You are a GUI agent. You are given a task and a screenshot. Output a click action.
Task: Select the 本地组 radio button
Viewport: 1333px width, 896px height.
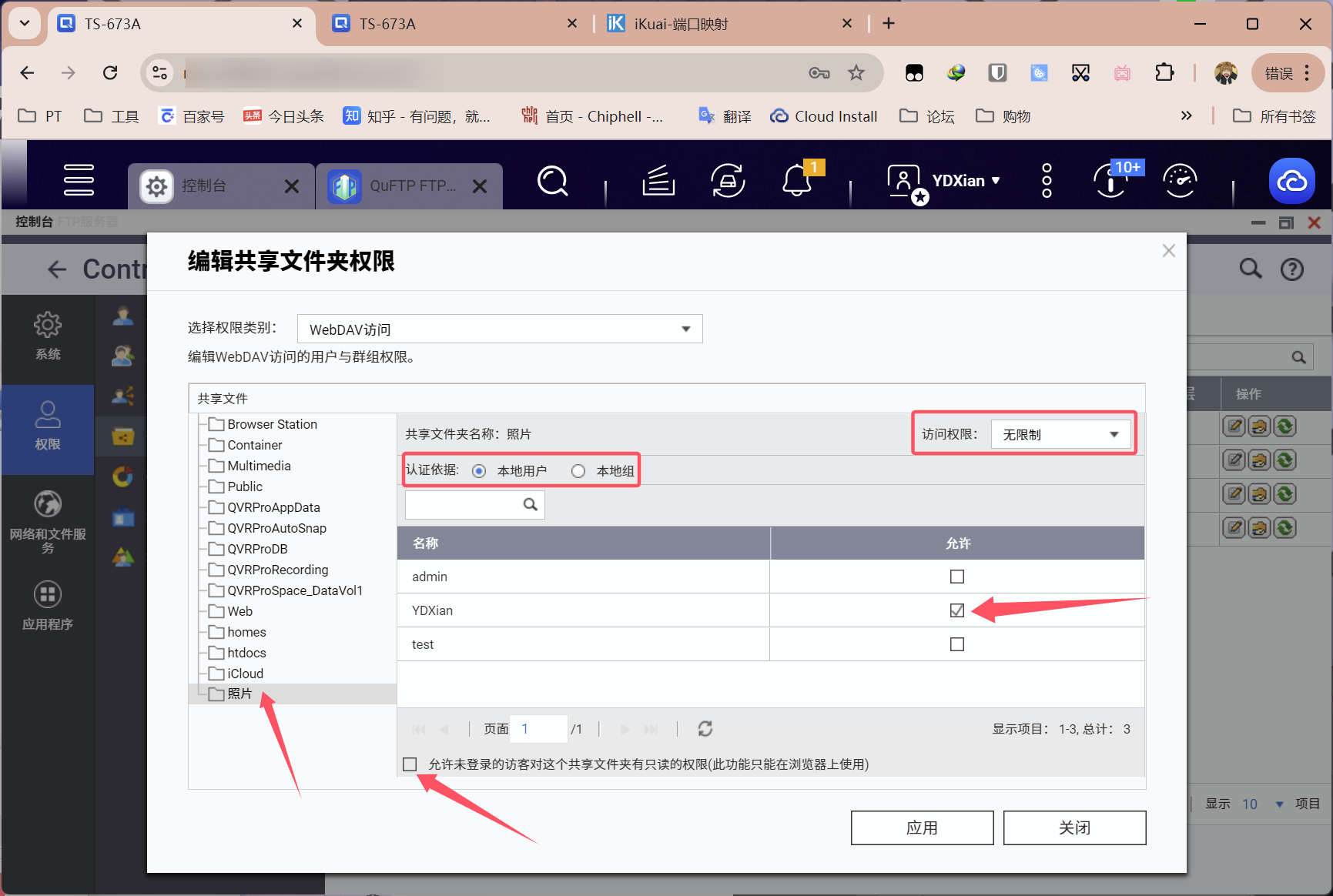point(578,471)
